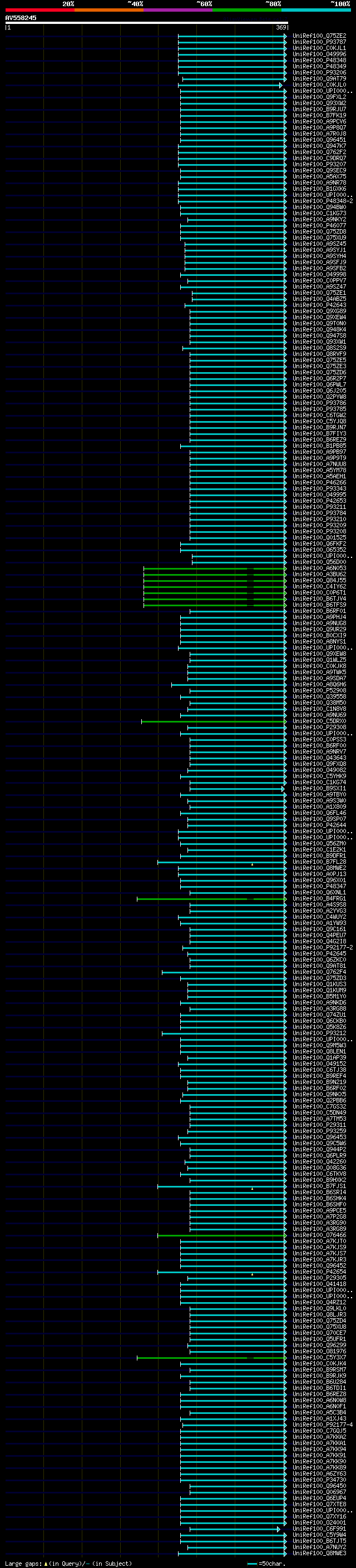Pick hit UniRef100_P29308
The height and width of the screenshot is (1568, 356).
[319, 727]
